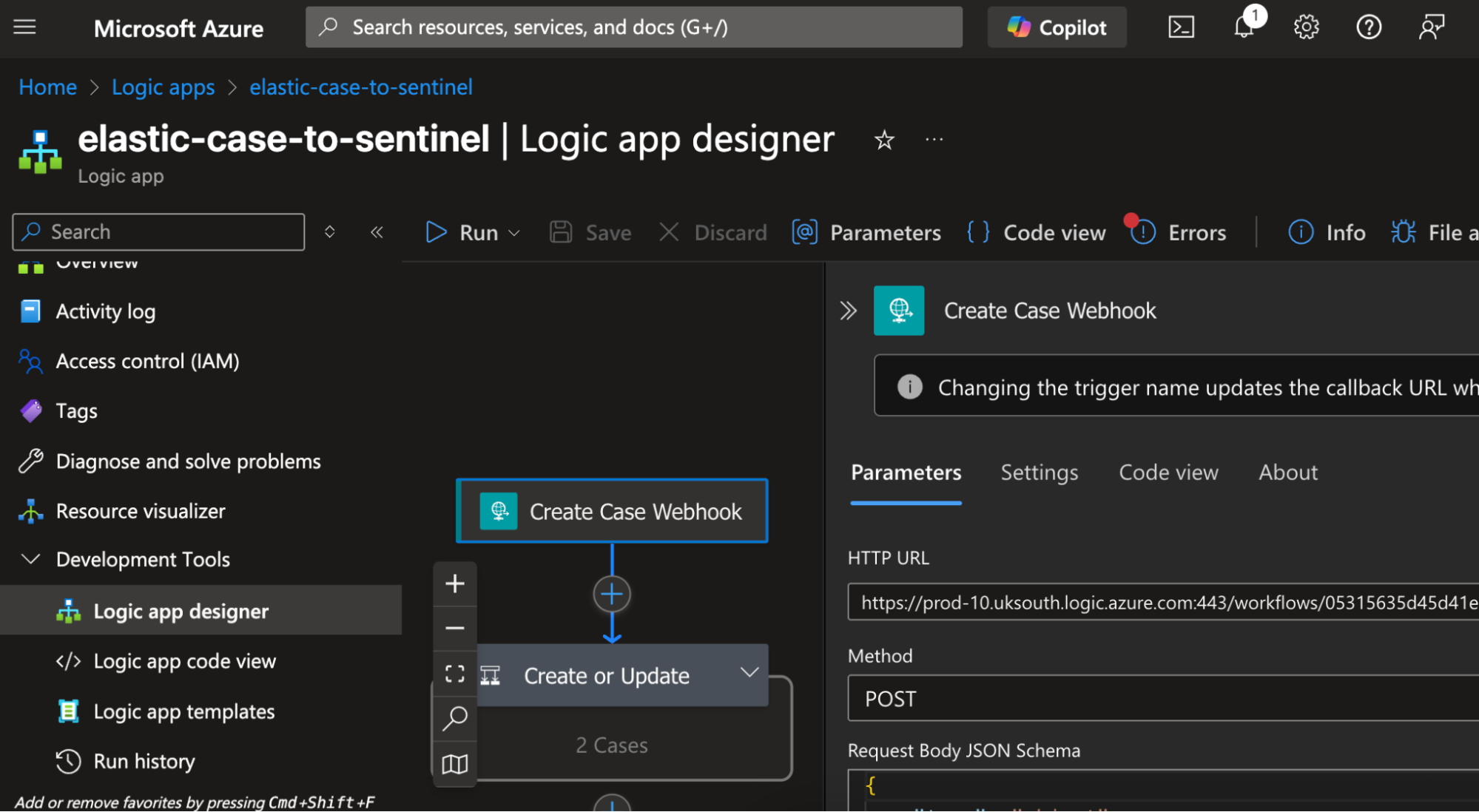Open the Help question mark icon
1479x812 pixels.
1369,27
